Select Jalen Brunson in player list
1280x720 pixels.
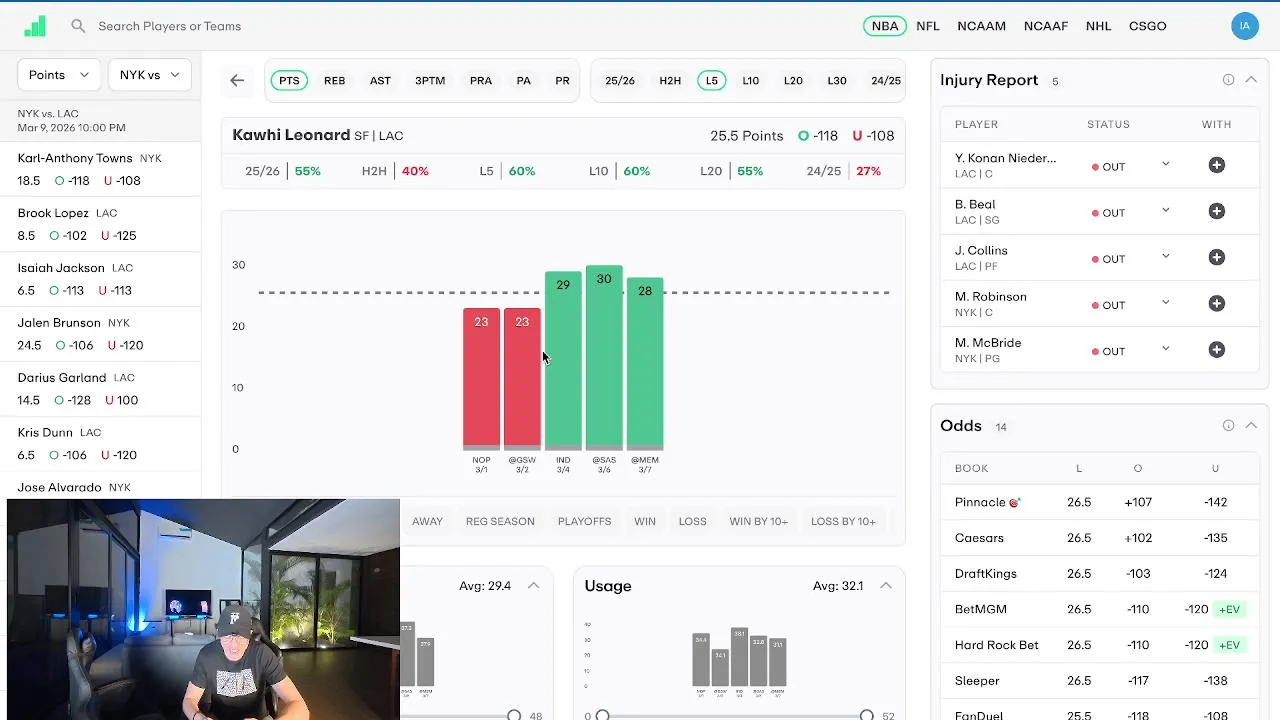[100, 334]
